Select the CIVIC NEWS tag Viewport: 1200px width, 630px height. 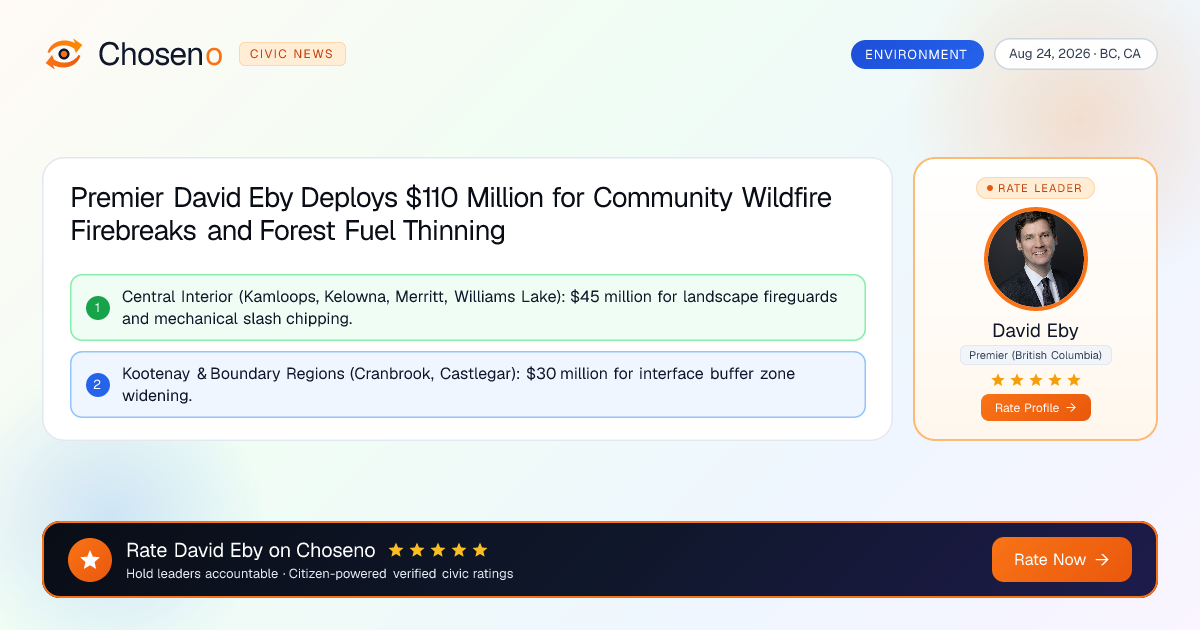point(292,54)
